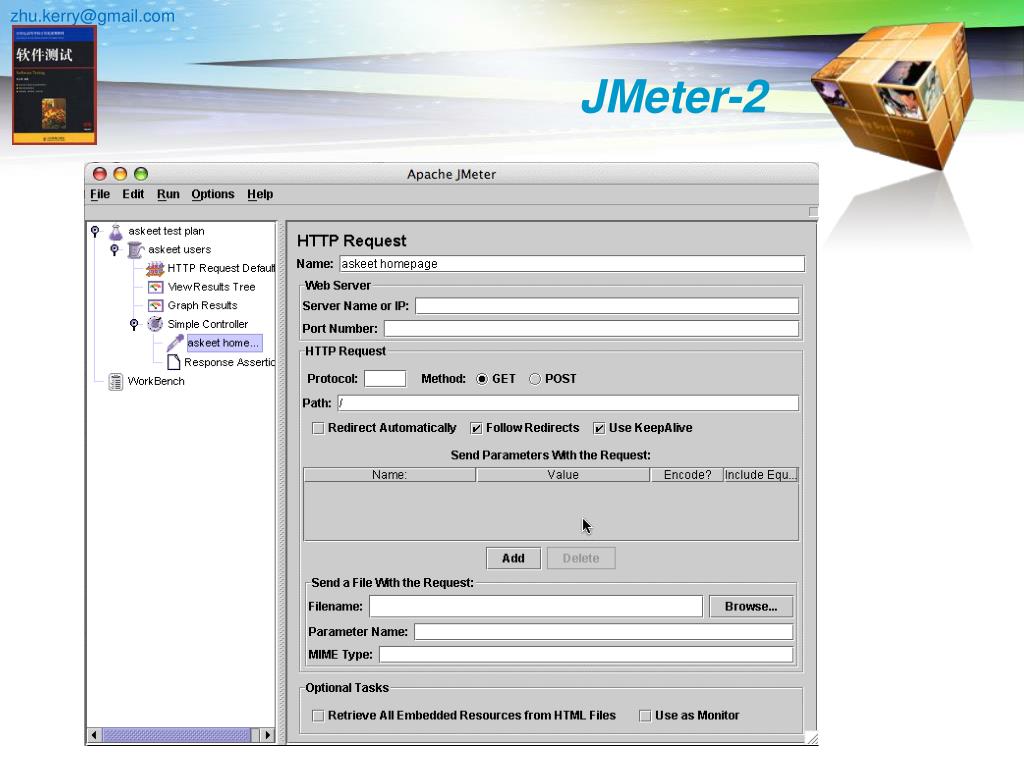Viewport: 1024px width, 768px height.
Task: Click tree scrollbar left arrow
Action: (x=94, y=735)
